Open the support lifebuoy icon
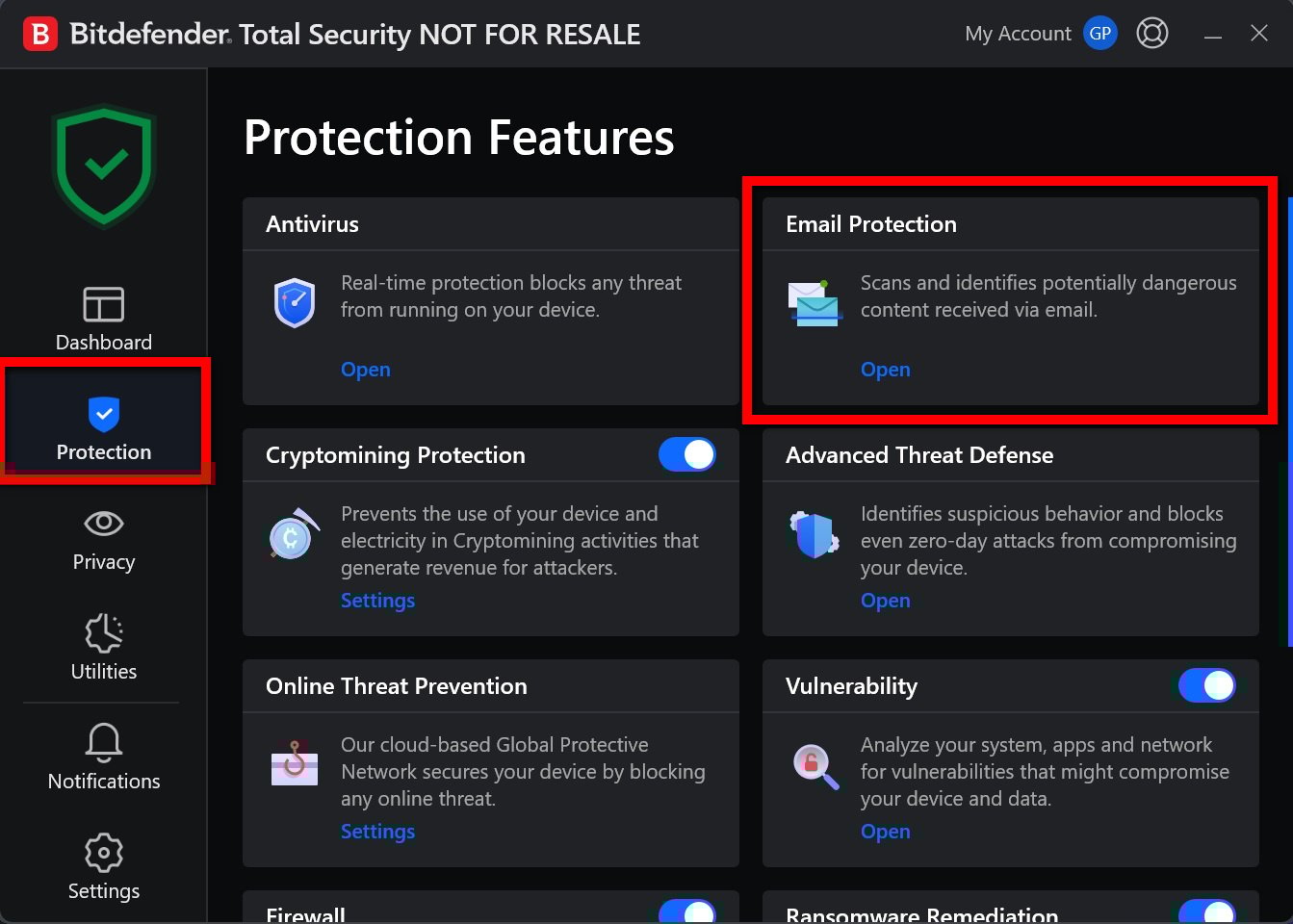Viewport: 1293px width, 924px height. [x=1151, y=34]
